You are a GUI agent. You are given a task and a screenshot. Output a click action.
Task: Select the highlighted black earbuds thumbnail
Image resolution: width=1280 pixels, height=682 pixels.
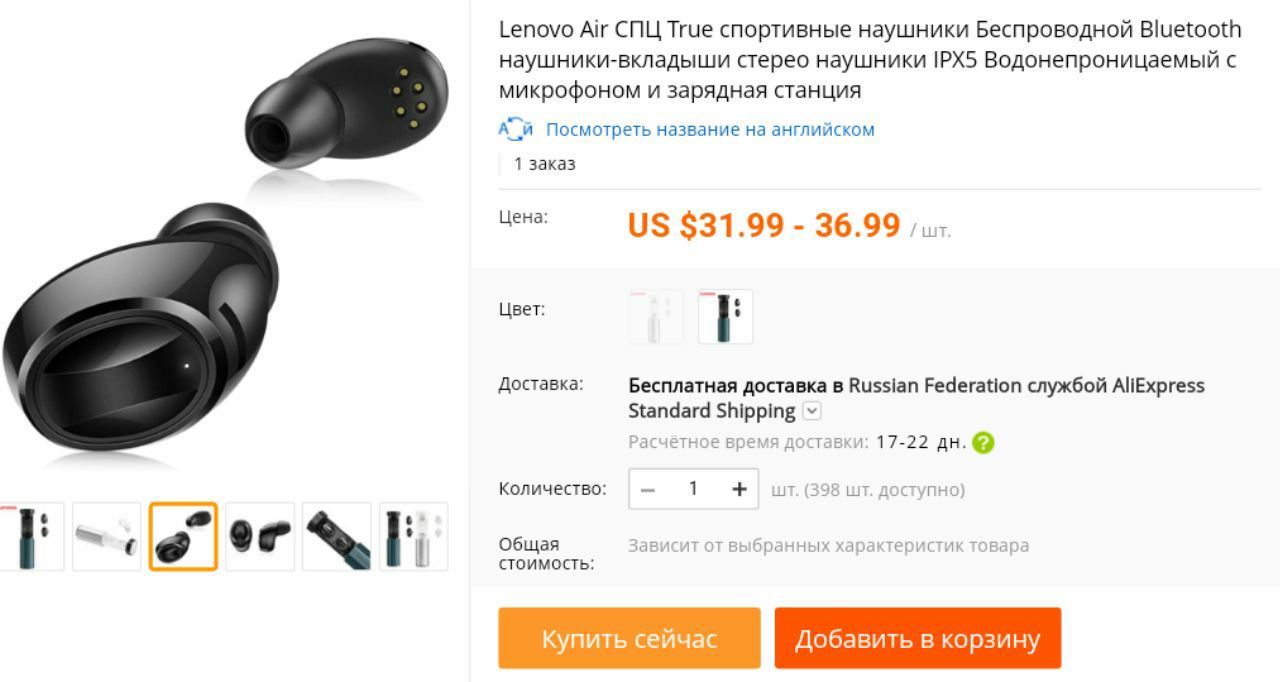pos(183,536)
